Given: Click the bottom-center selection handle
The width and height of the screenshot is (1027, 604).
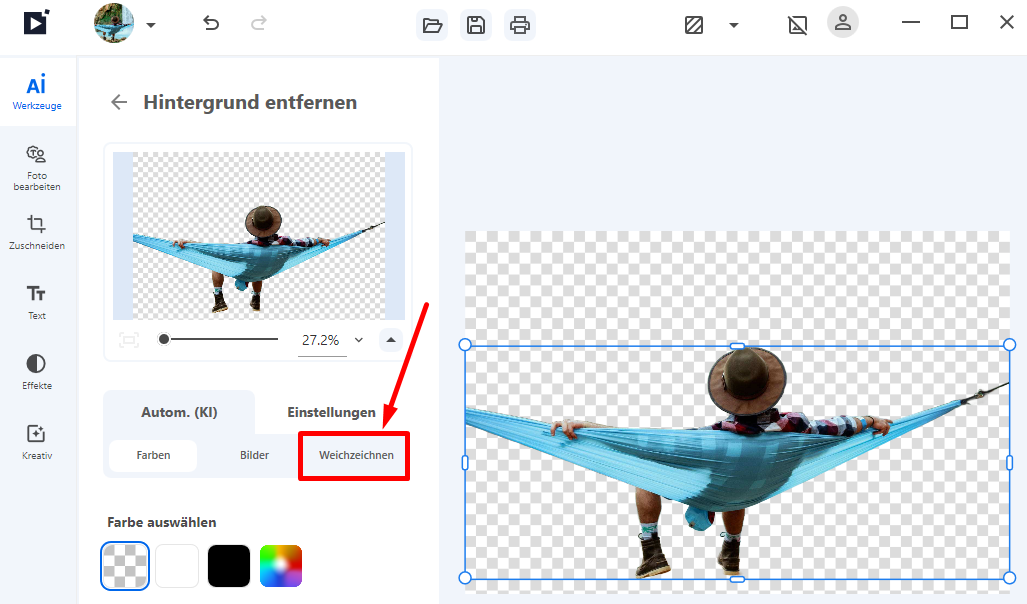Looking at the screenshot, I should click(x=737, y=579).
